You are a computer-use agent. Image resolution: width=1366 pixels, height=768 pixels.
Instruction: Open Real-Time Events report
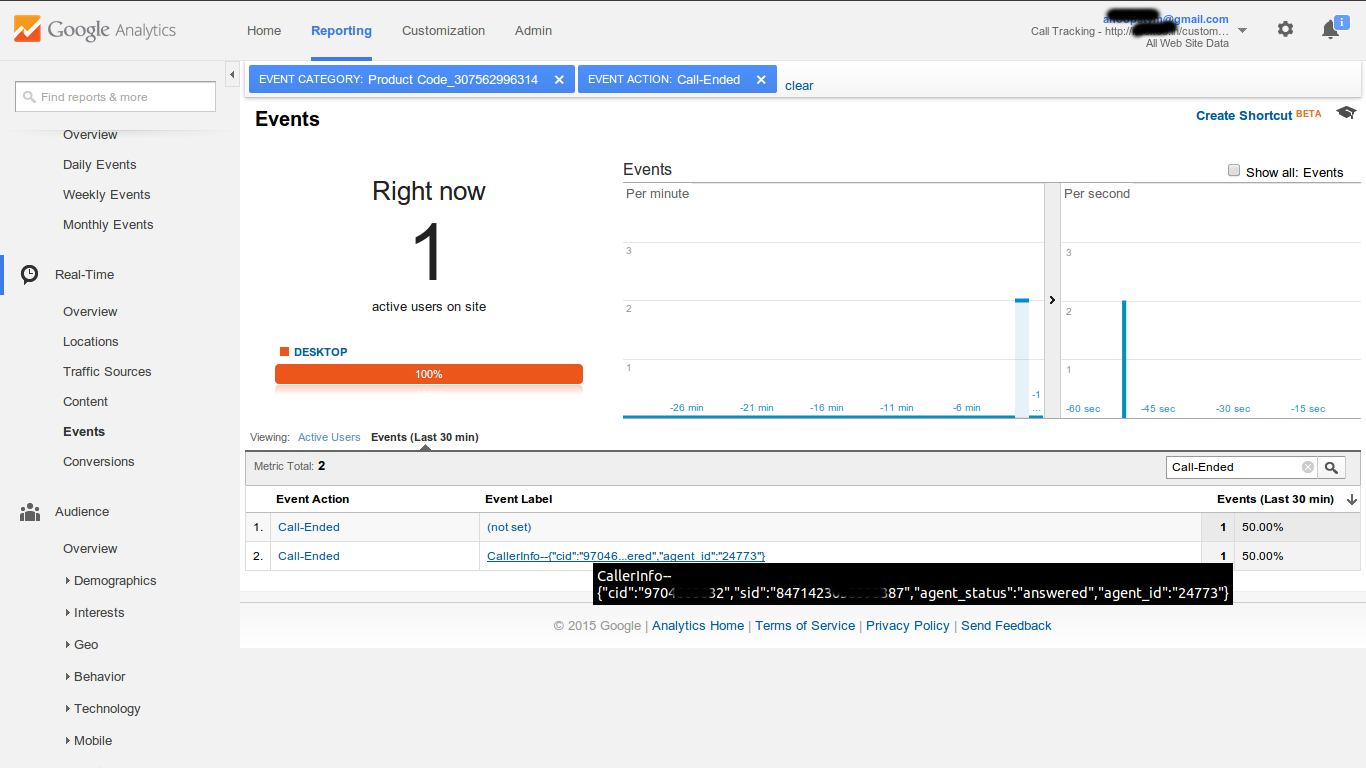[84, 432]
